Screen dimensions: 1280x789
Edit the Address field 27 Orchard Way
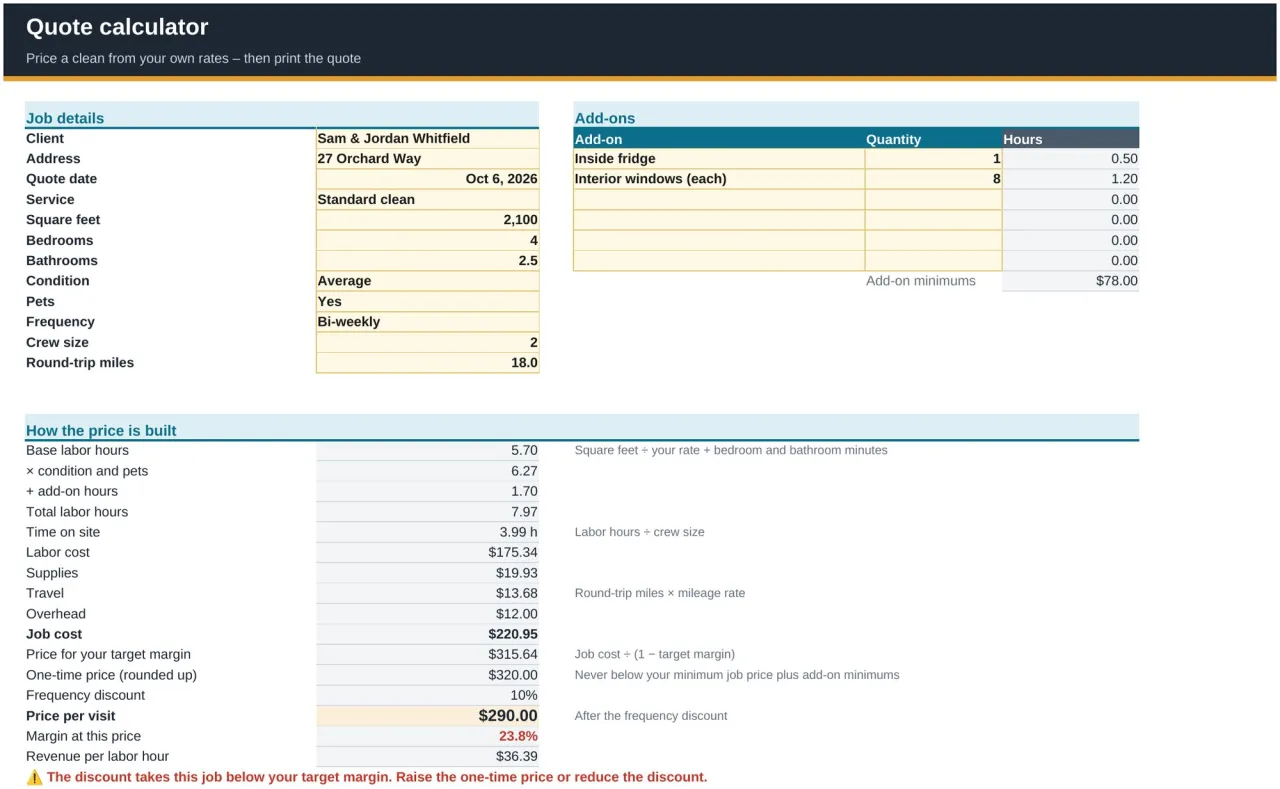[427, 159]
